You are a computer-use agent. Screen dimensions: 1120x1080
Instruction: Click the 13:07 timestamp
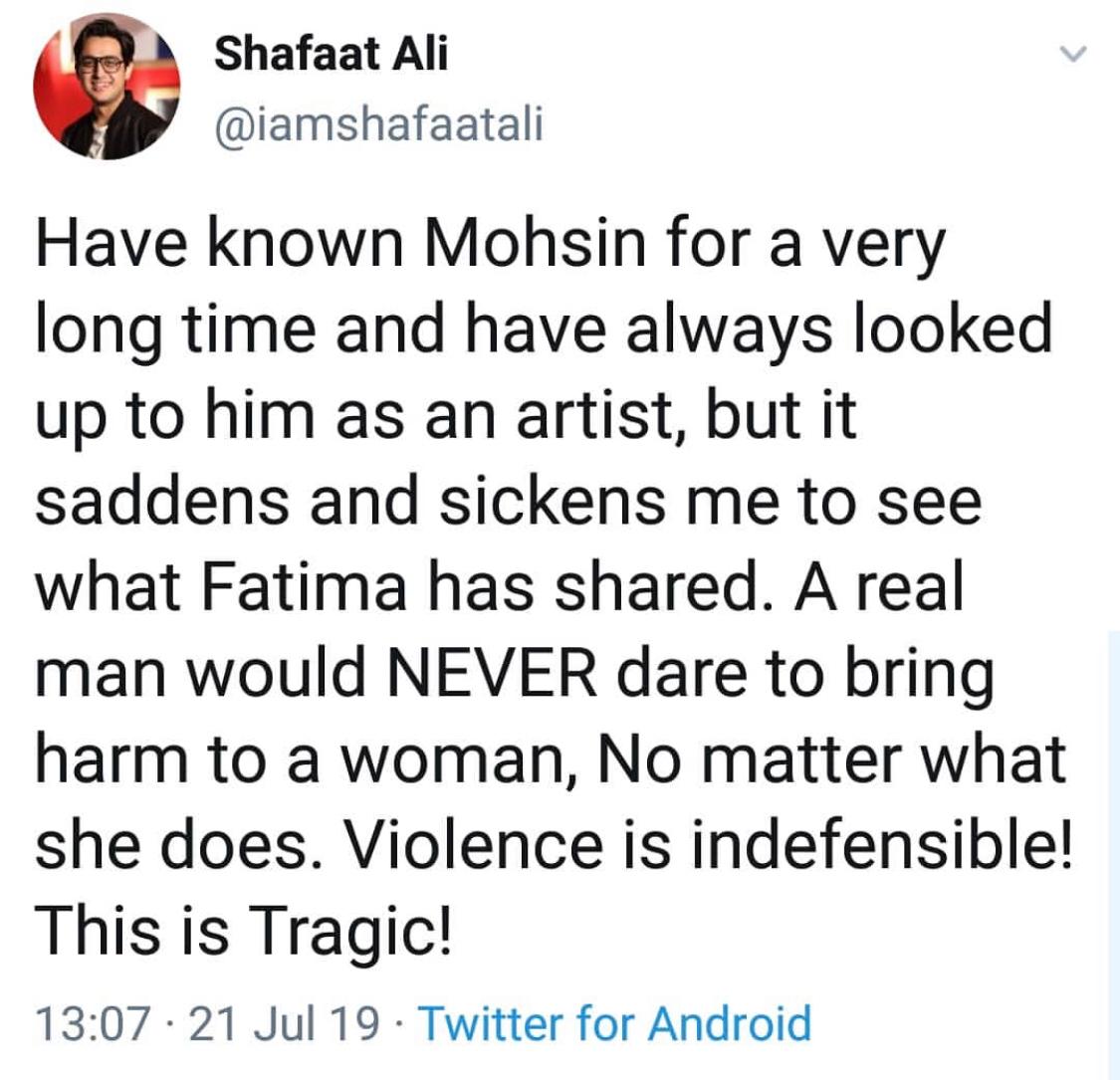click(x=93, y=1023)
